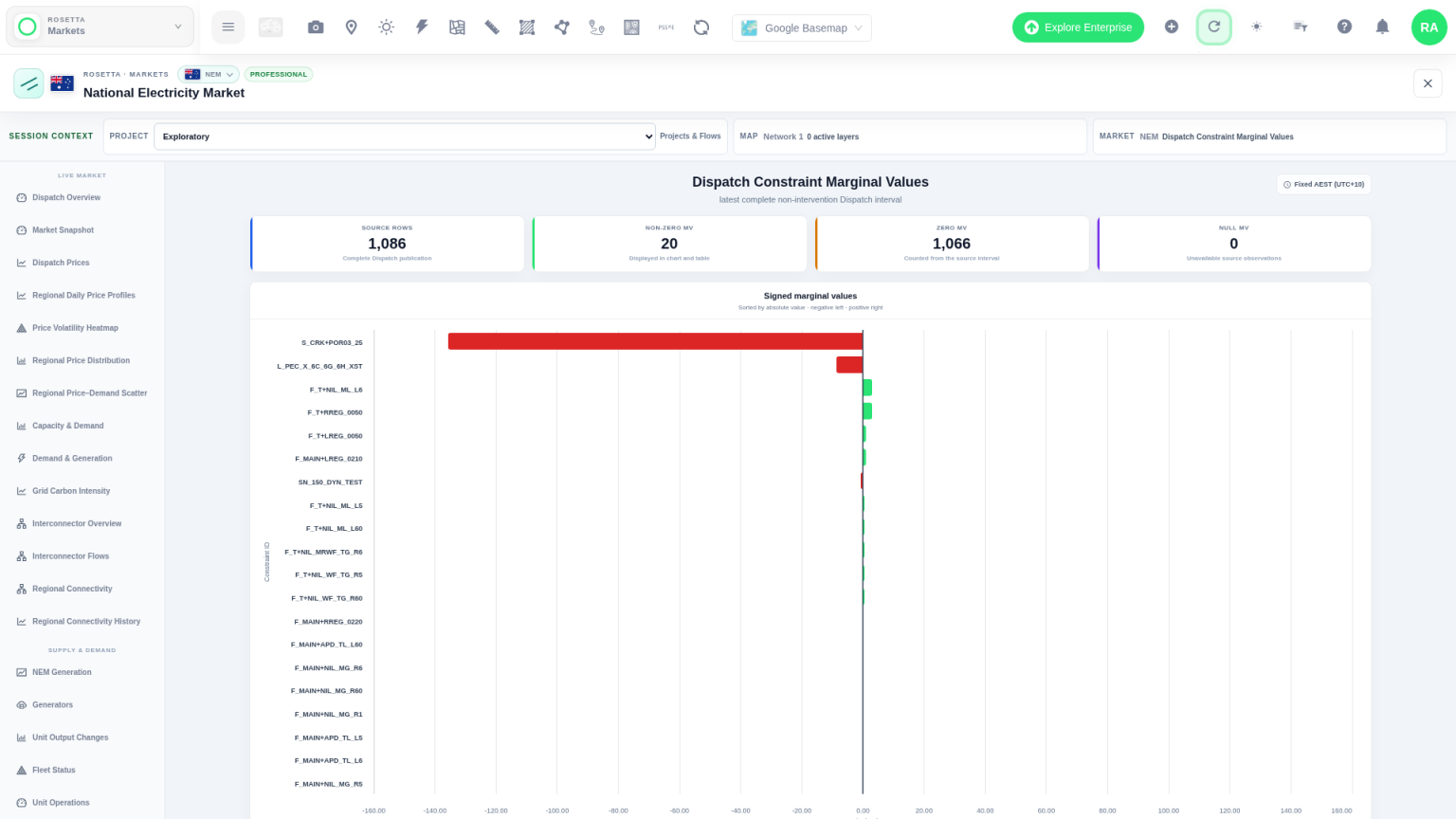Screen dimensions: 1456x819
Task: Open Fleet Status in sidebar
Action: click(x=82, y=770)
